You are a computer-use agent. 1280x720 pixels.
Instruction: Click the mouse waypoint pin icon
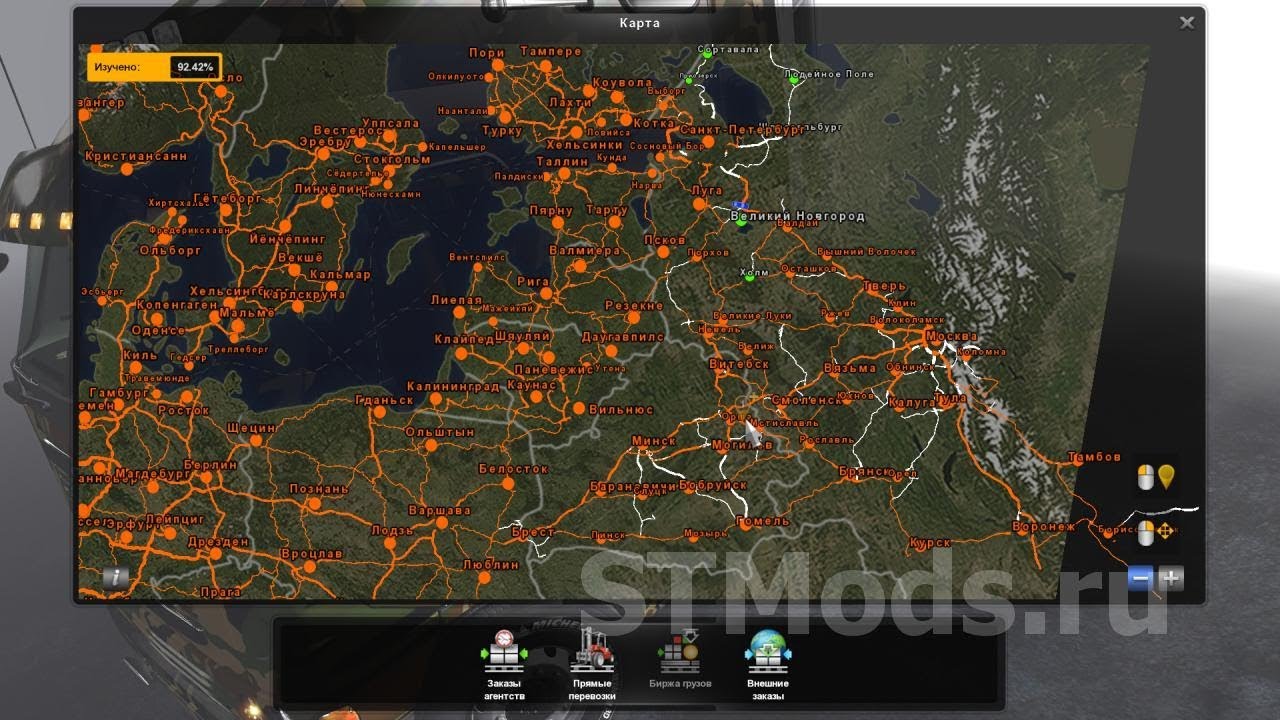point(1156,478)
